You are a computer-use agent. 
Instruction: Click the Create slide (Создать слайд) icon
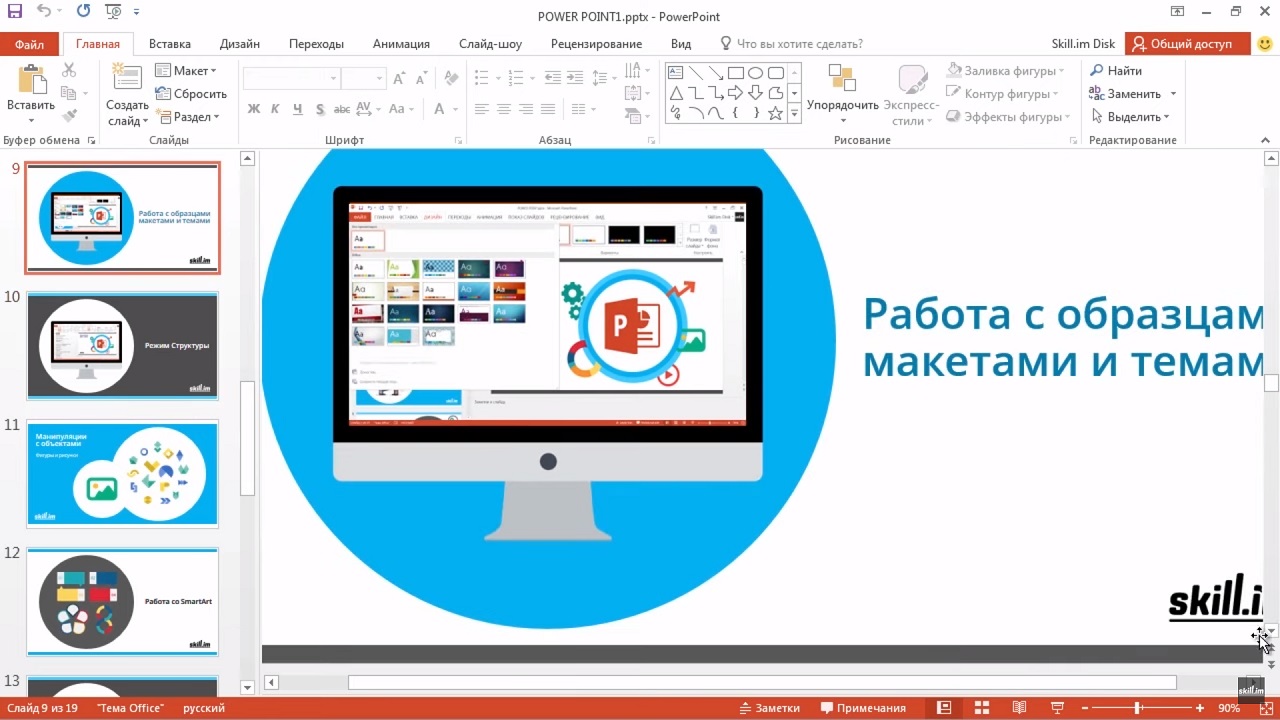click(x=127, y=82)
